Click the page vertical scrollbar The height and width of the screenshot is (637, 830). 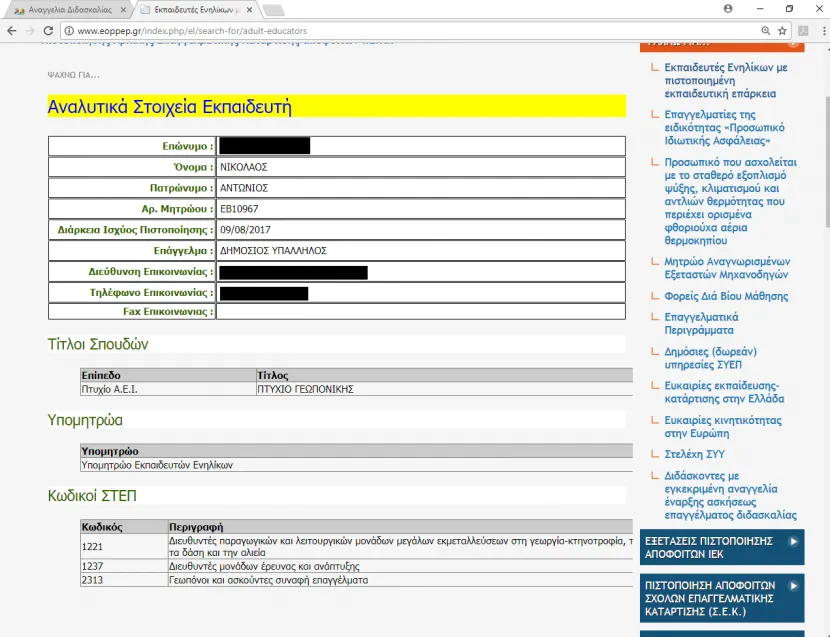tap(827, 162)
